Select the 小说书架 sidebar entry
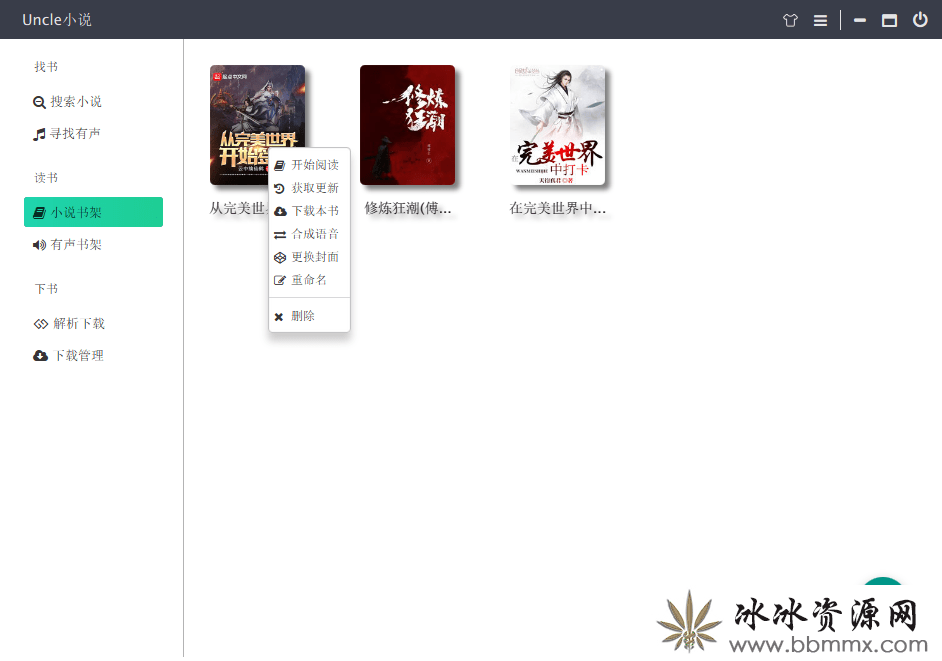Viewport: 942px width, 661px height. coord(93,212)
